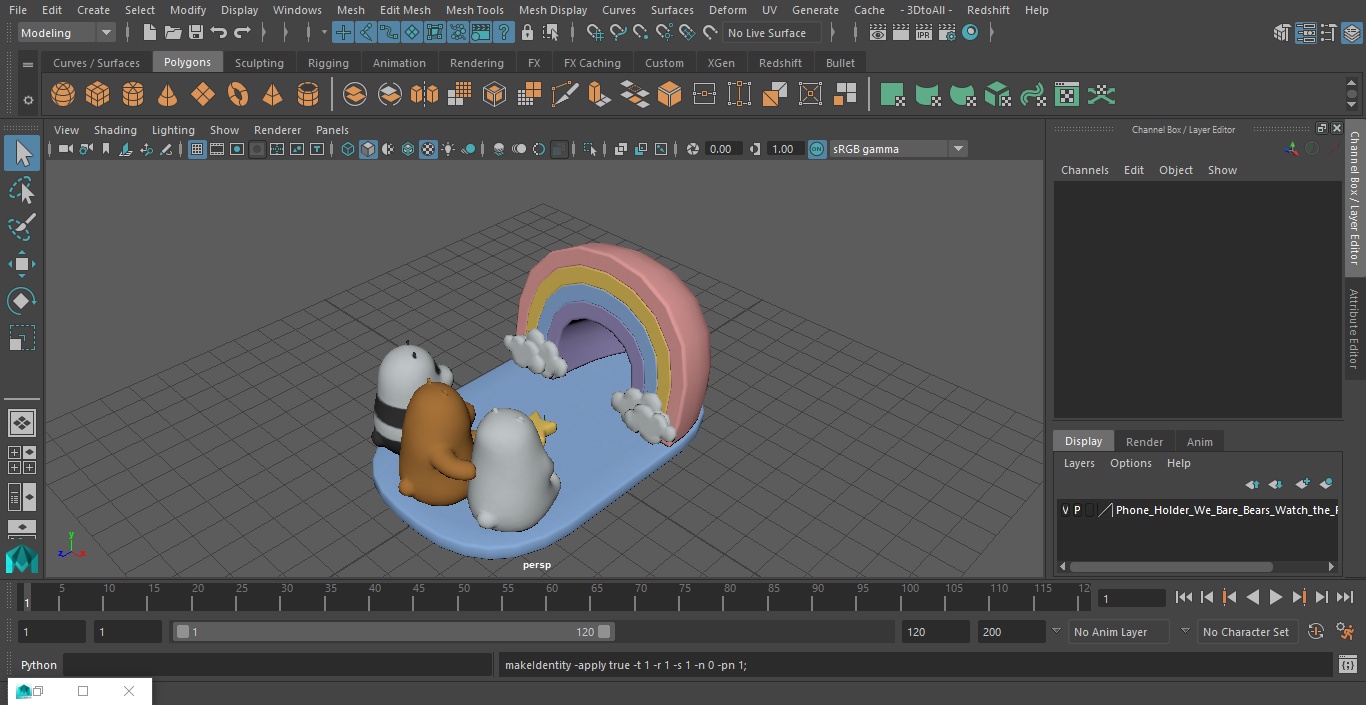Image resolution: width=1366 pixels, height=705 pixels.
Task: Create a polygon plane from the shelf
Action: tap(203, 95)
